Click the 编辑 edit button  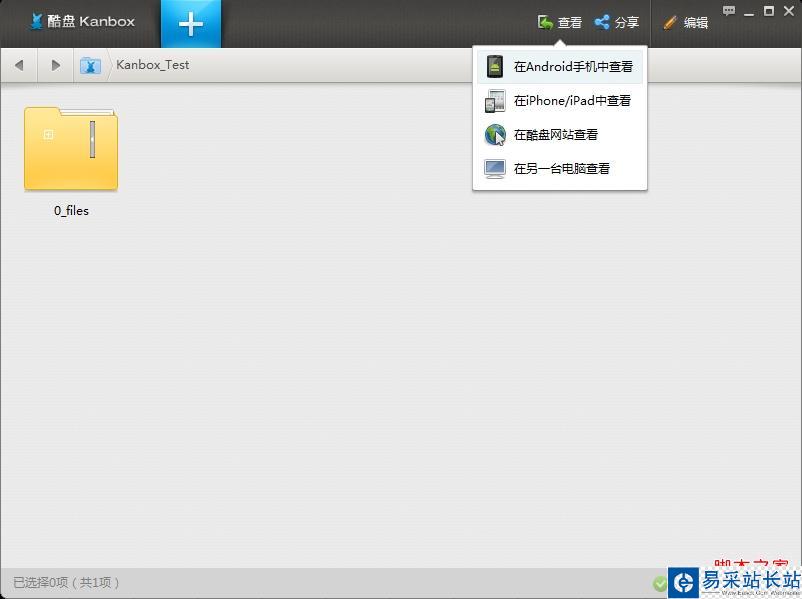[685, 23]
